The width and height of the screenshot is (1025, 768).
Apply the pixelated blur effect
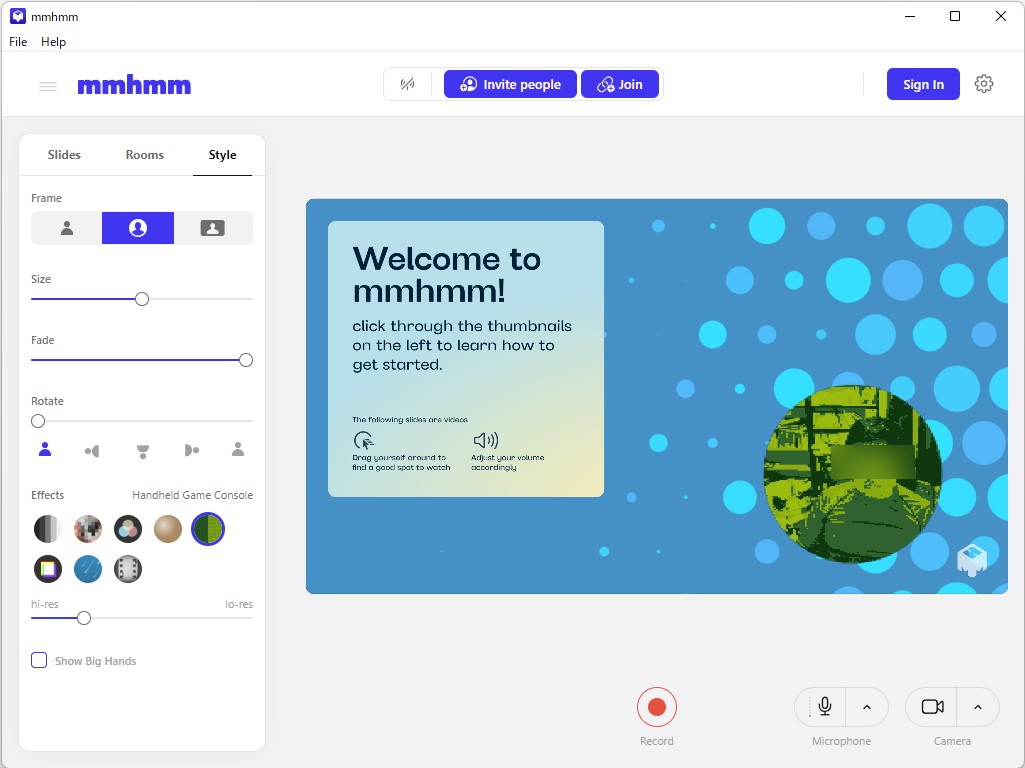tap(88, 529)
